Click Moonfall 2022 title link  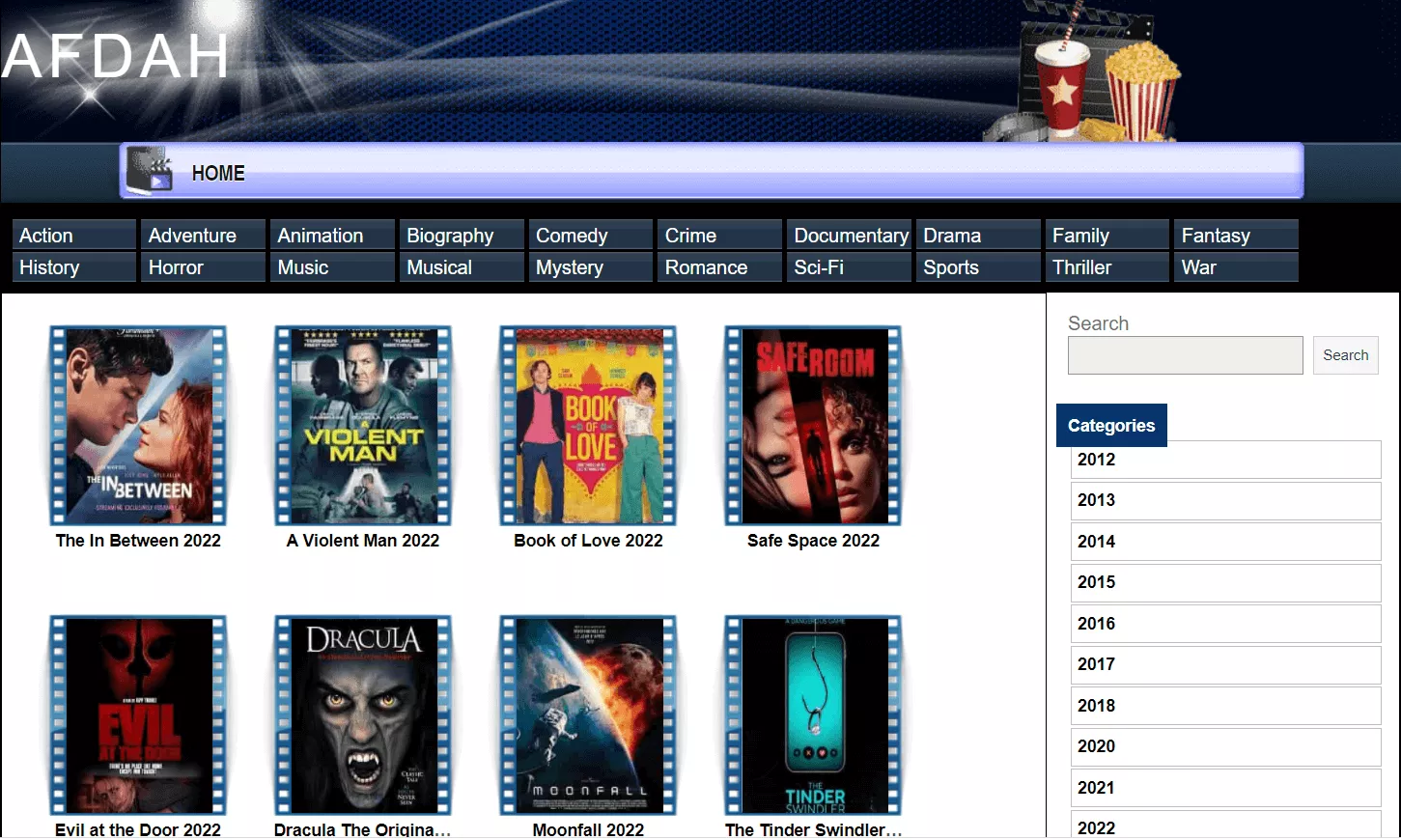click(588, 829)
